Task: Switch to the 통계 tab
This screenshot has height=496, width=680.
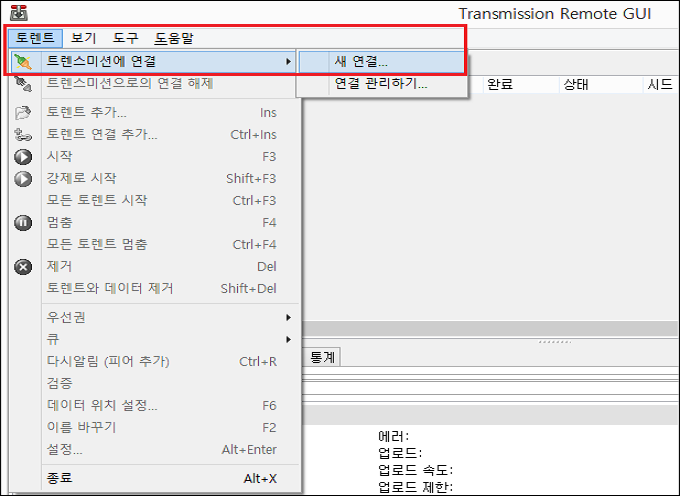Action: [322, 357]
